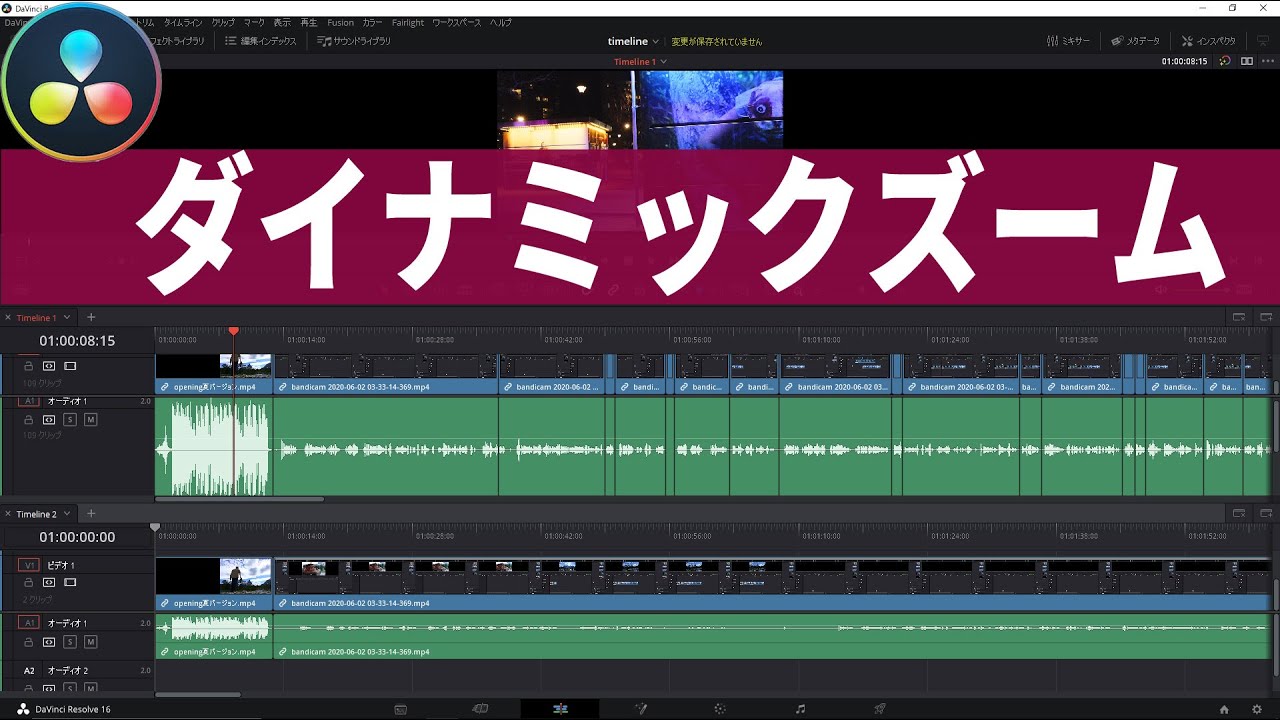Open the Edit page icon

coord(560,709)
